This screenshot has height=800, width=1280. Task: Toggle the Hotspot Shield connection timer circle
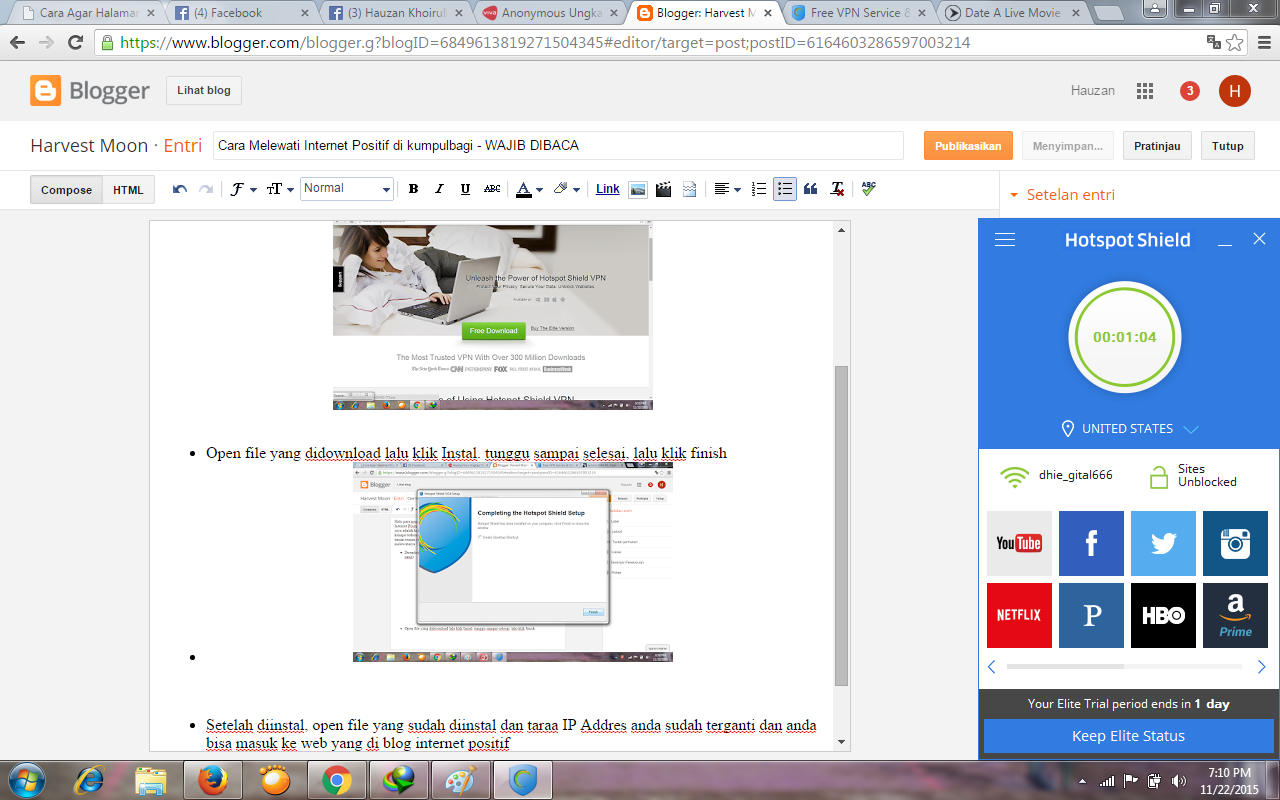tap(1125, 337)
